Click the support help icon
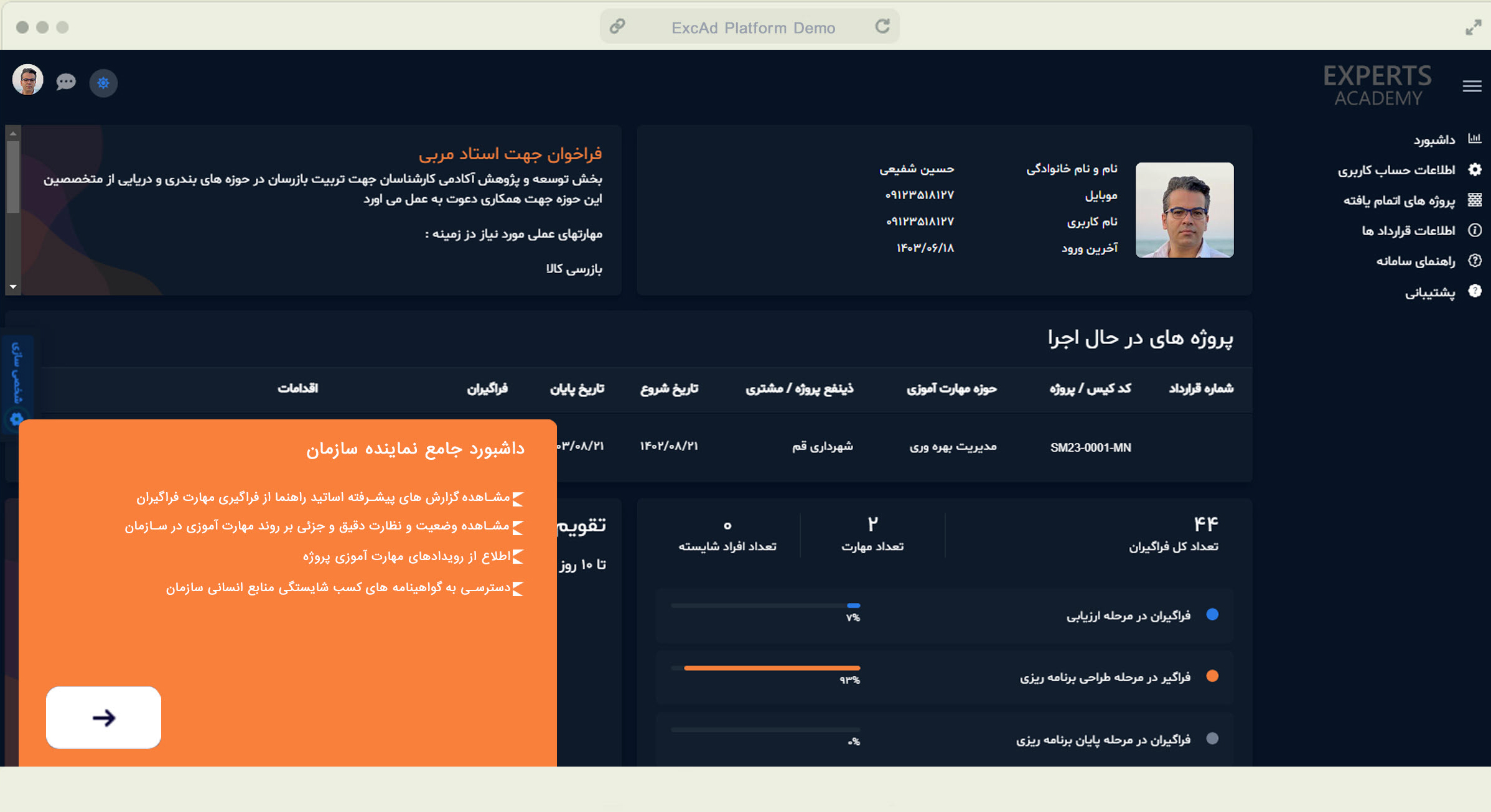The width and height of the screenshot is (1491, 812). coord(1474,291)
